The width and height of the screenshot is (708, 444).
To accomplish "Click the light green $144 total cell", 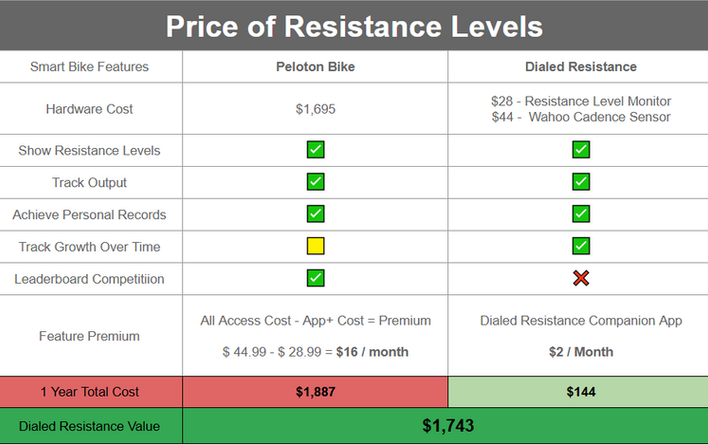I will [x=581, y=392].
